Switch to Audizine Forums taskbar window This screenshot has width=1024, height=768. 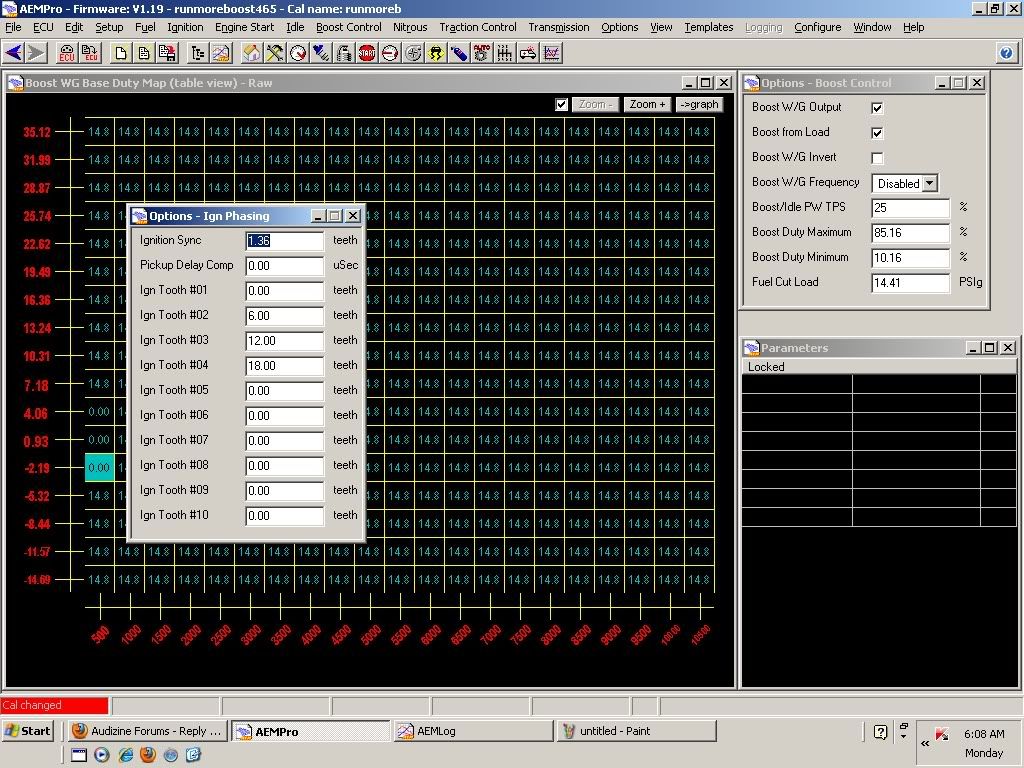(x=148, y=731)
